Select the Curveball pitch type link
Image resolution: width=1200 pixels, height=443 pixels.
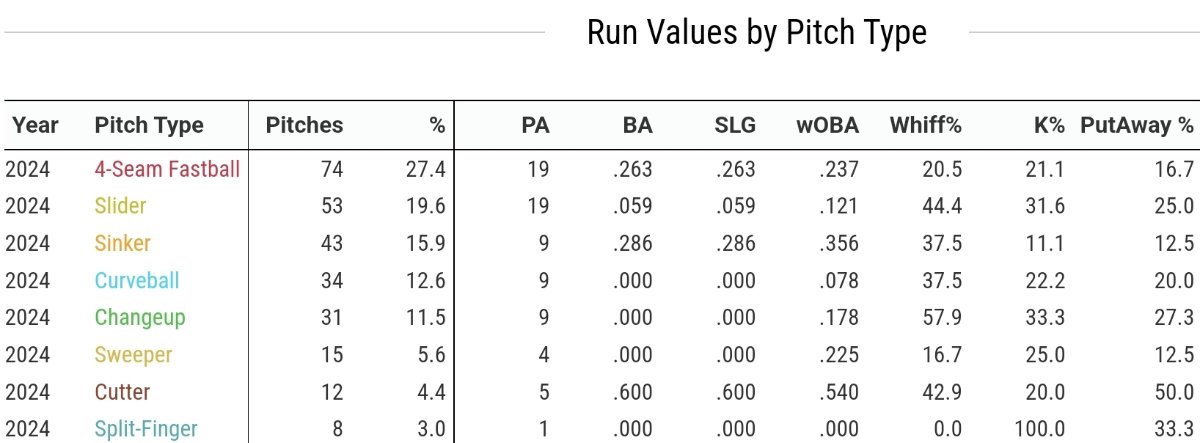click(137, 280)
